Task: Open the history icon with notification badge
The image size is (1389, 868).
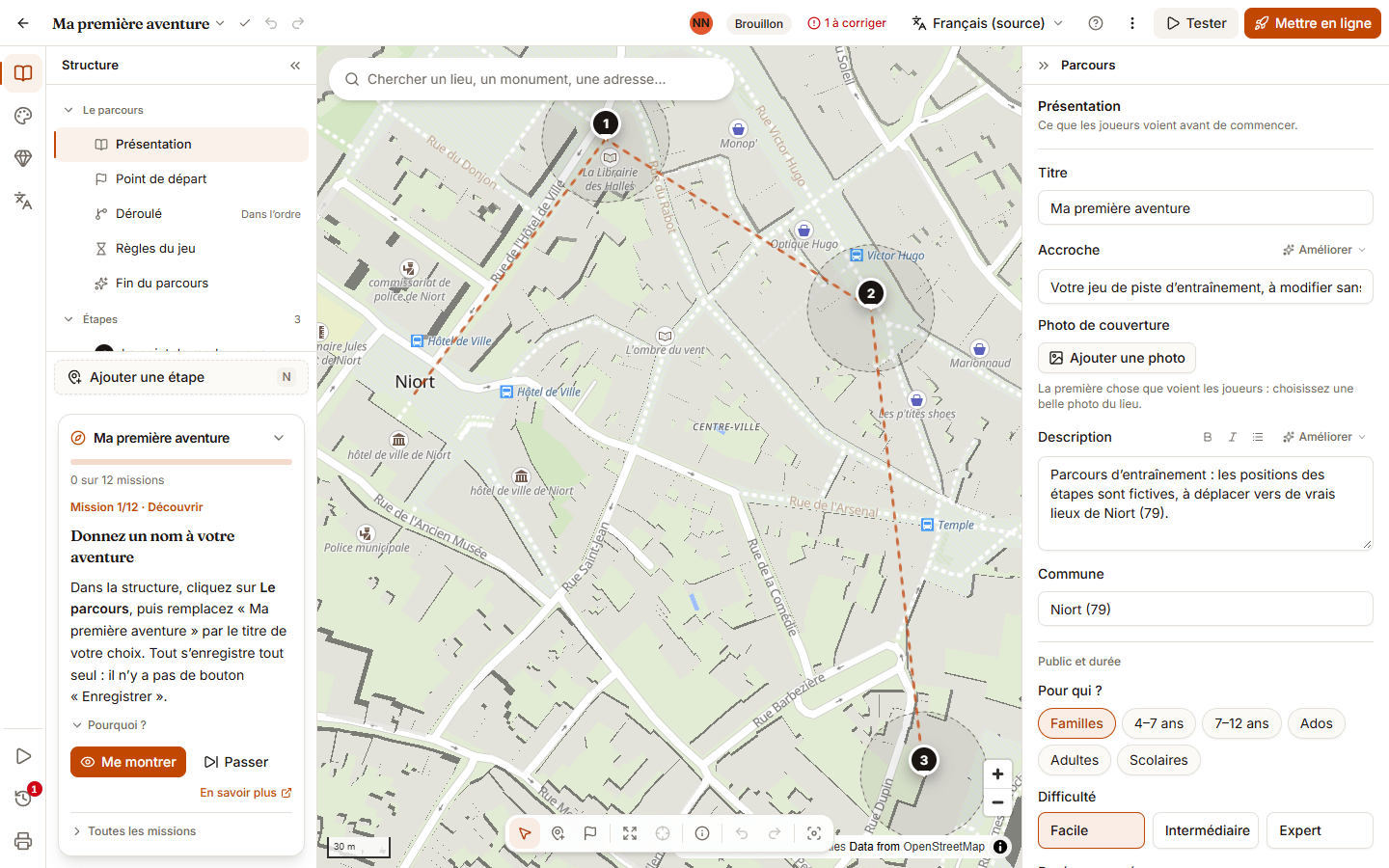Action: tap(23, 799)
